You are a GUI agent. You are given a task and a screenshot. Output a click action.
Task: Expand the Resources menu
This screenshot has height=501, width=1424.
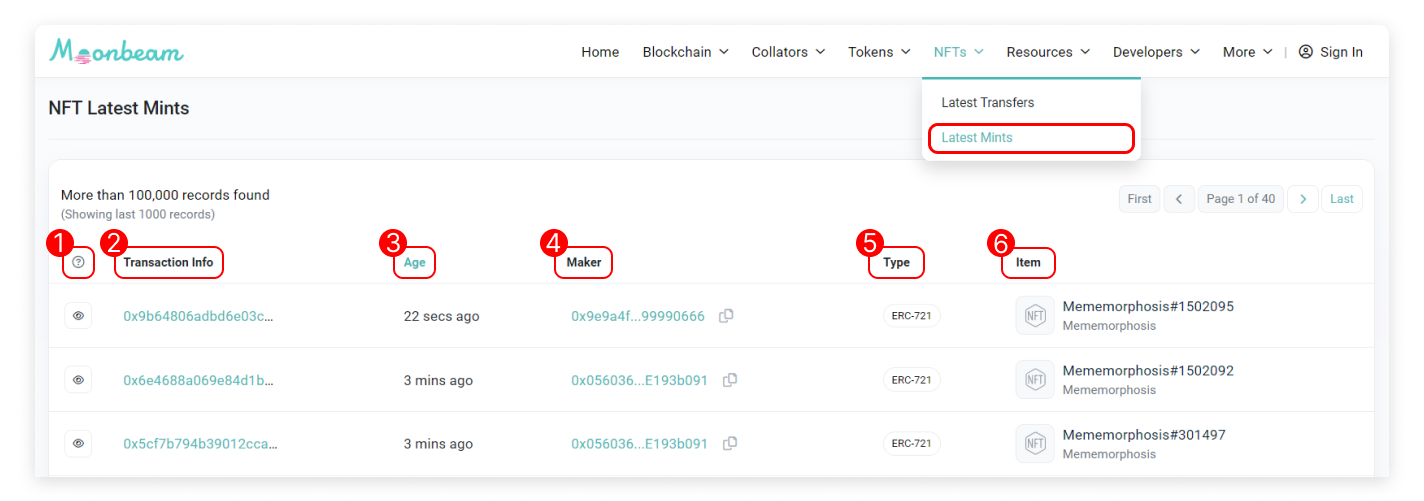(x=1048, y=52)
